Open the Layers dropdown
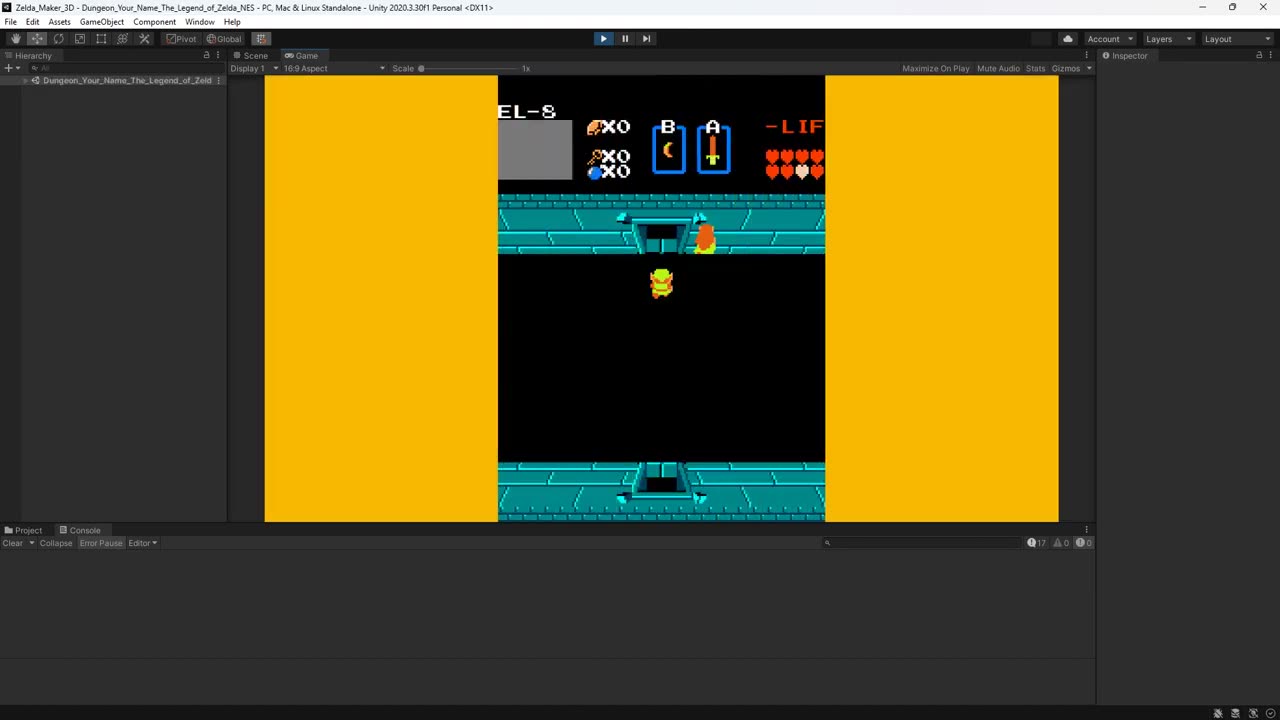 (x=1168, y=39)
